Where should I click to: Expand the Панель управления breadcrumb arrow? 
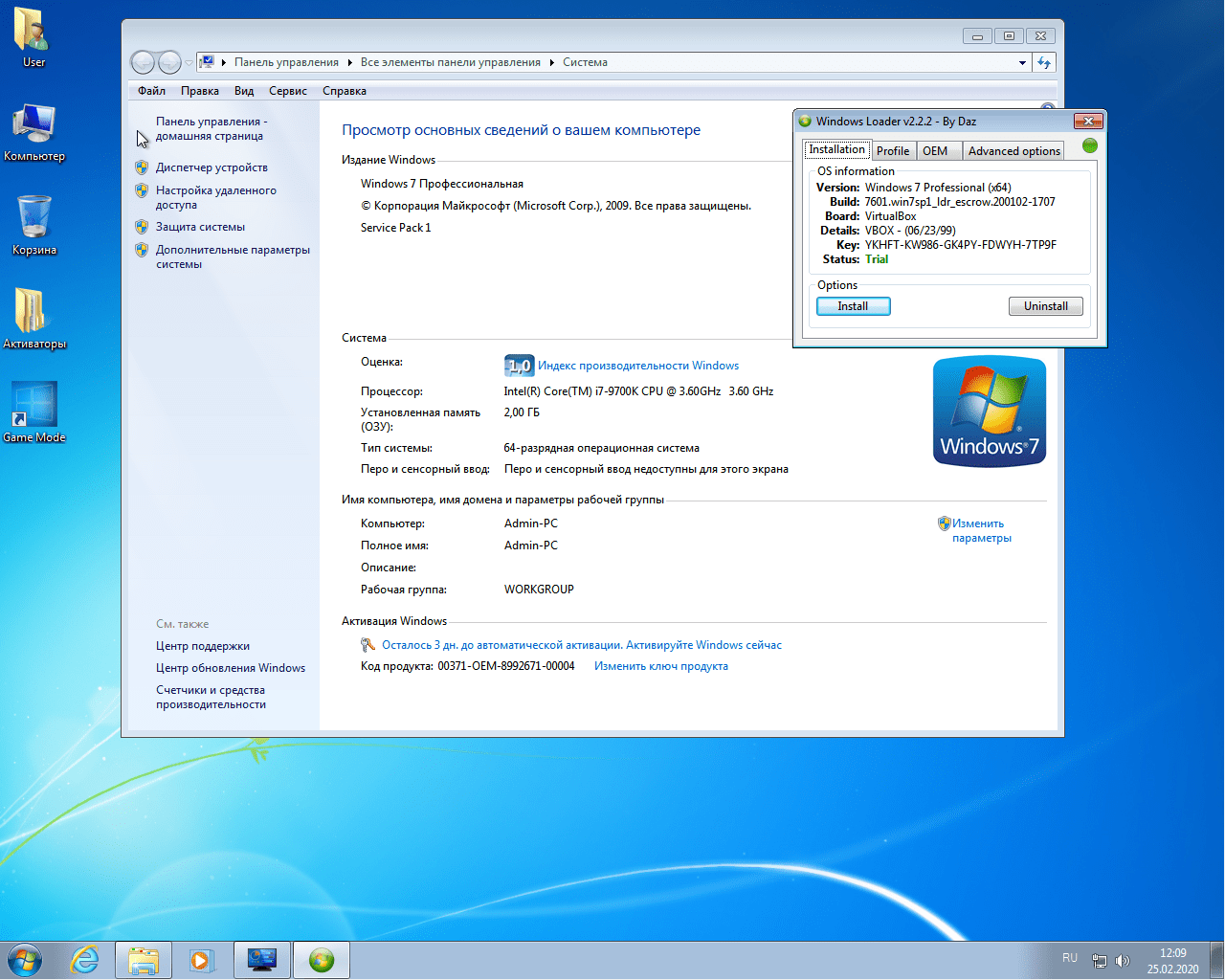tap(349, 63)
